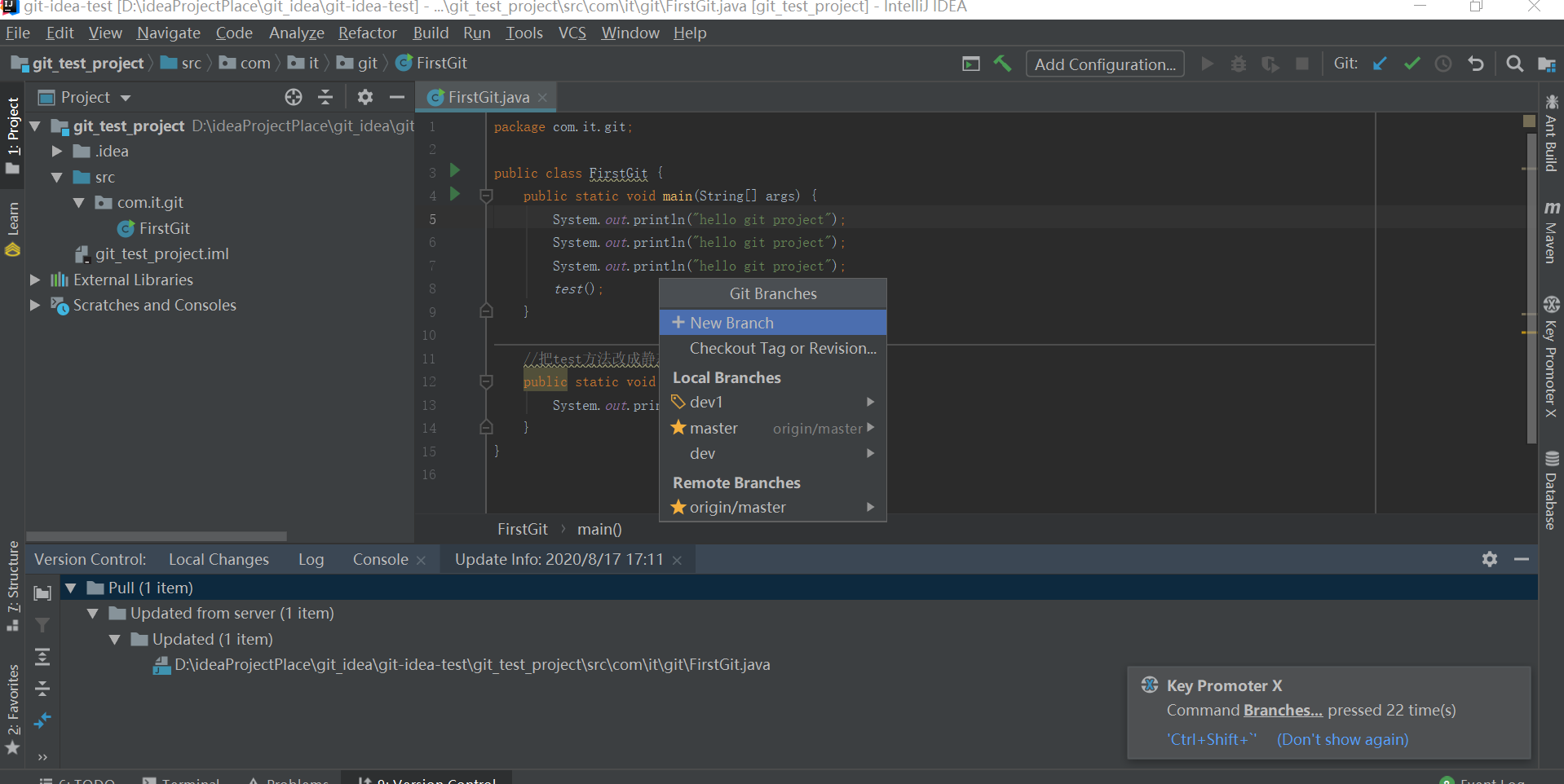Toggle the 7: Structure side tab
This screenshot has height=784, width=1564.
12,586
